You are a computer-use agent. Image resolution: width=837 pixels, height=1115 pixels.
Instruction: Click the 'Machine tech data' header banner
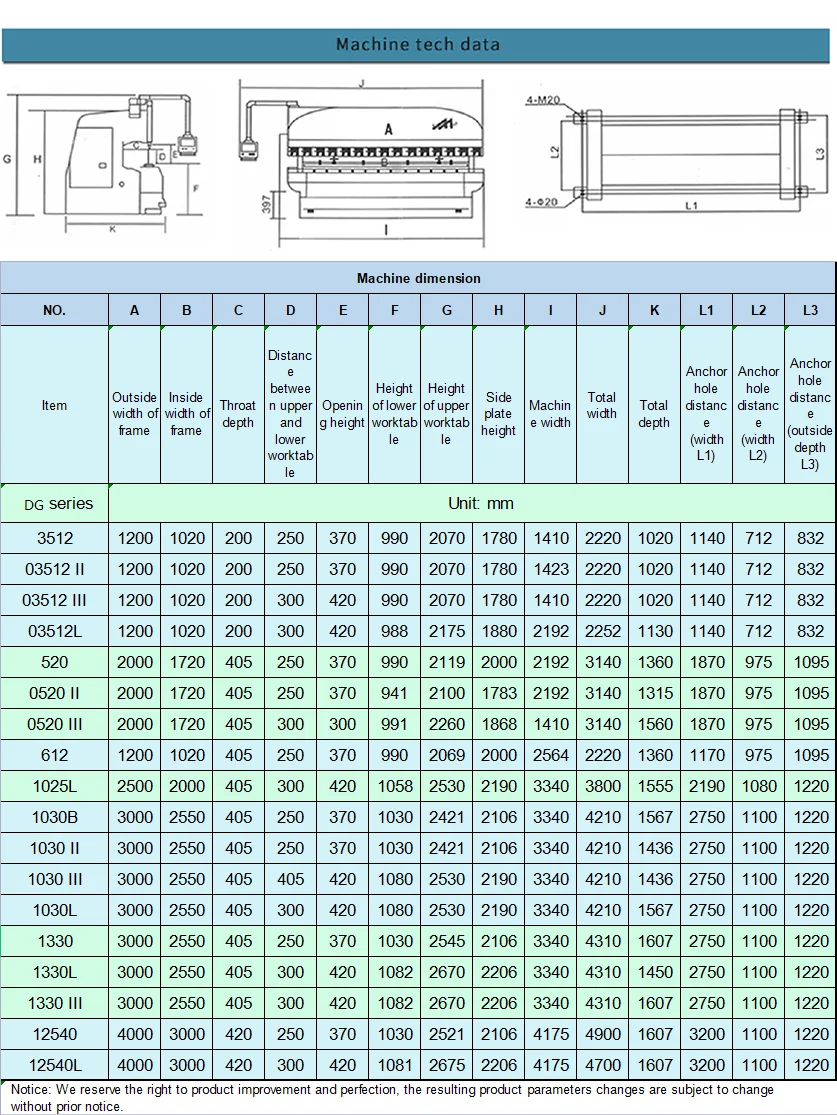tap(416, 45)
